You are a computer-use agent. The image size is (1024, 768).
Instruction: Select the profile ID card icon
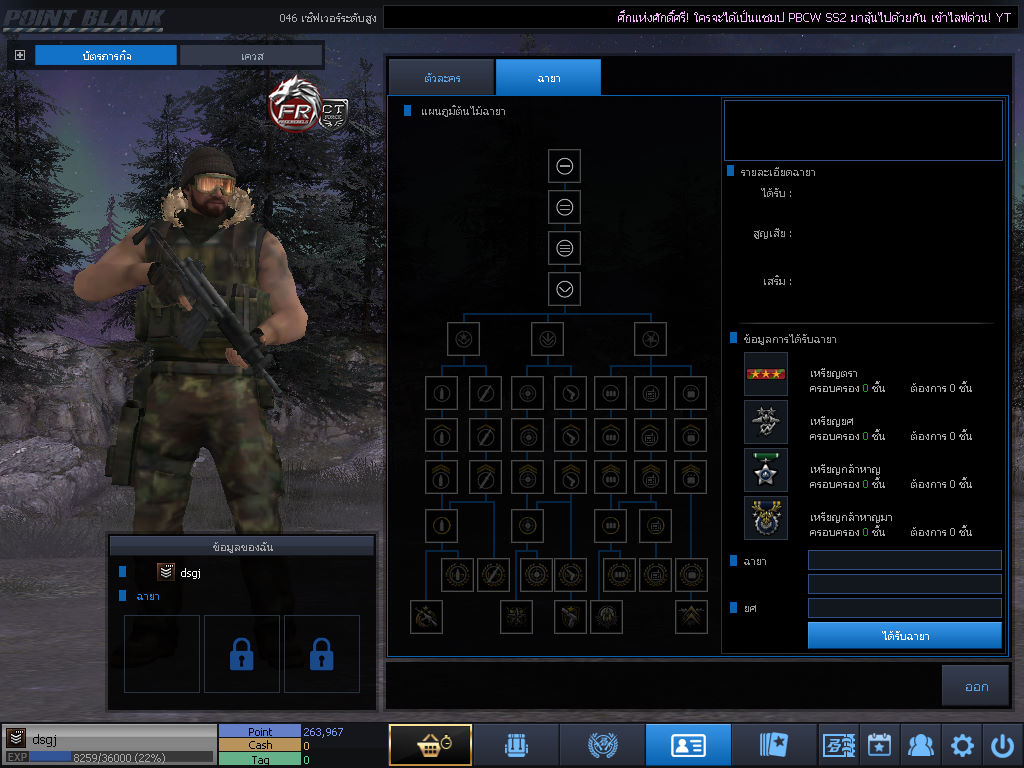coord(688,744)
